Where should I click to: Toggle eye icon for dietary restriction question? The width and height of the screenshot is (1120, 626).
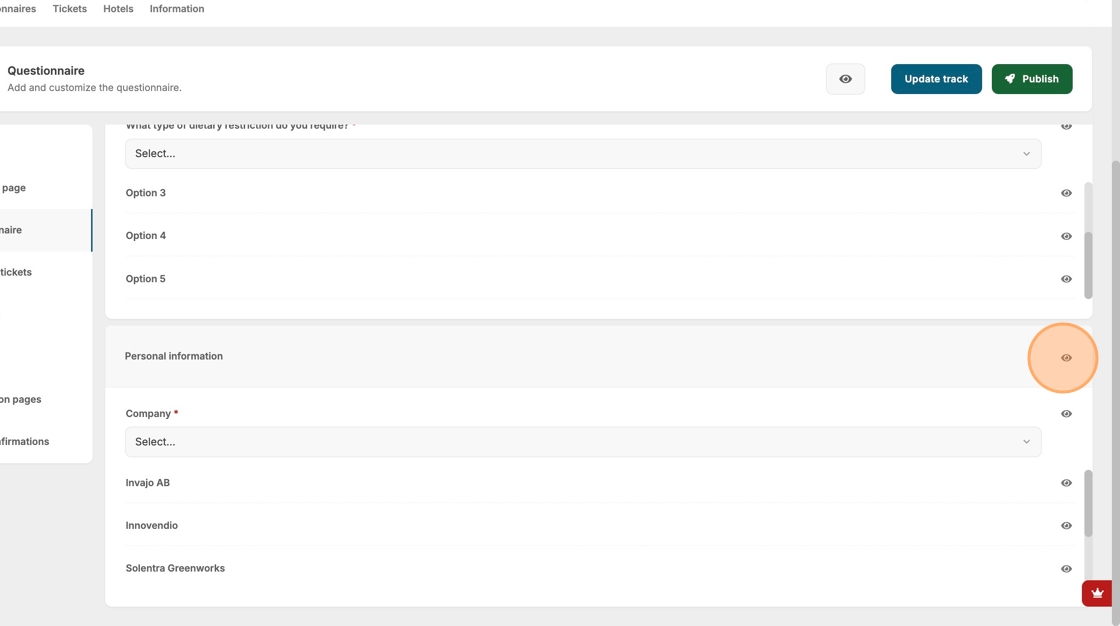tap(1066, 127)
